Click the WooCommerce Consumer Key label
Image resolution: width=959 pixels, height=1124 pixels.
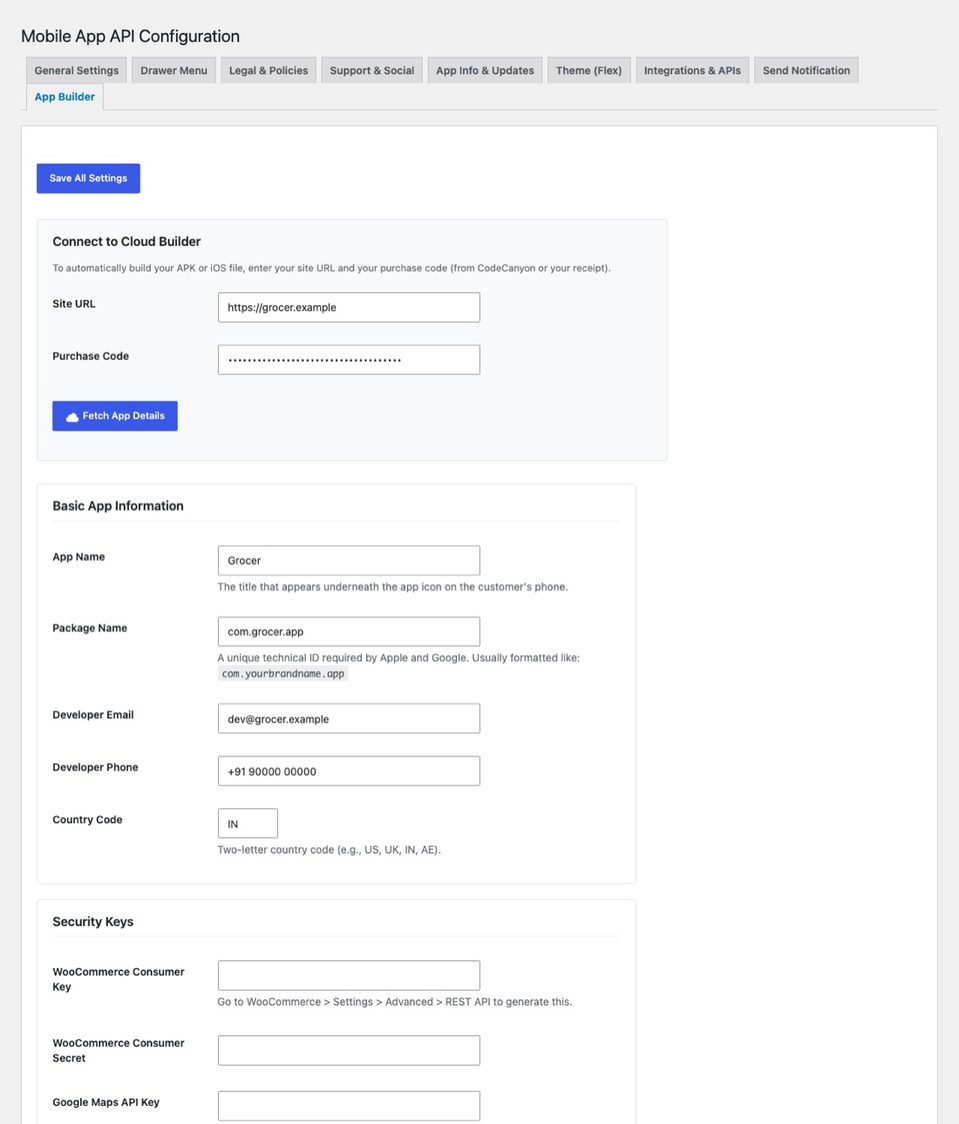click(118, 979)
